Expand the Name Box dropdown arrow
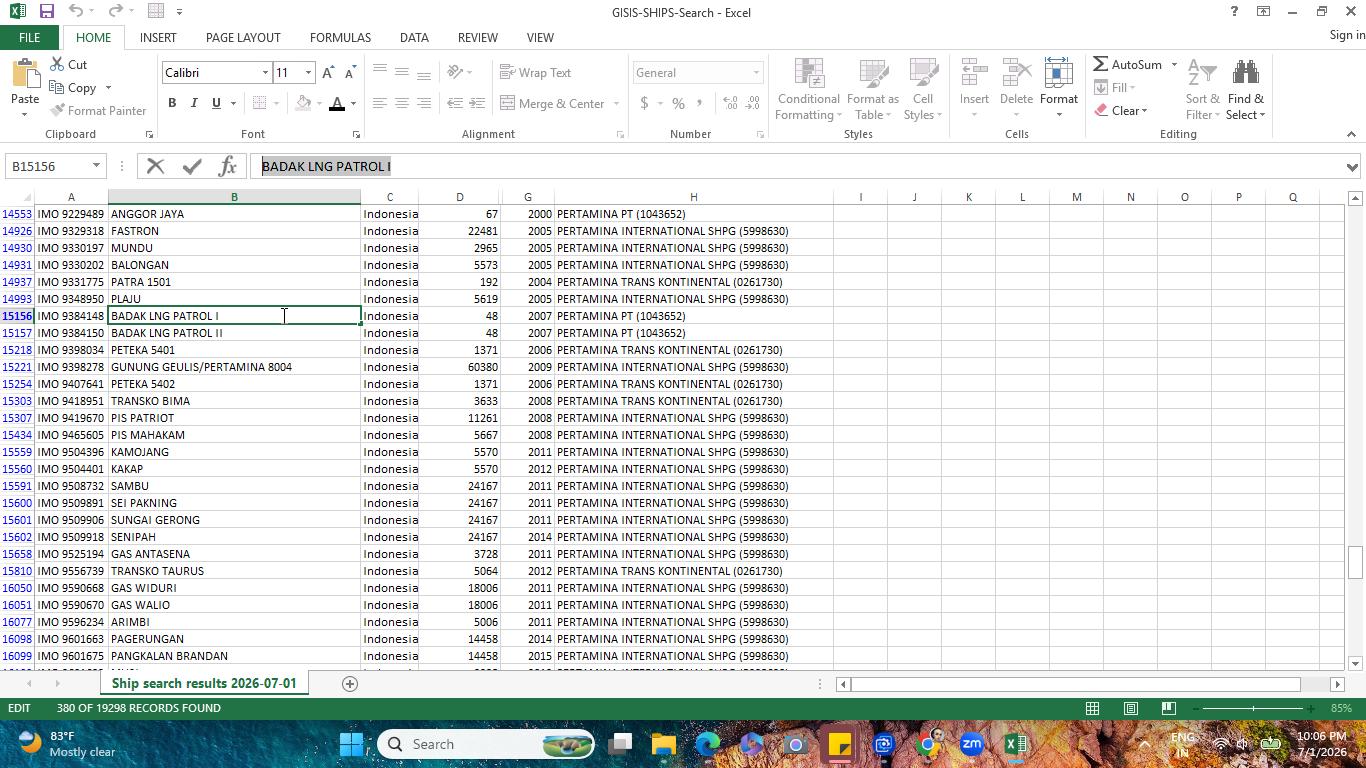 (x=96, y=166)
